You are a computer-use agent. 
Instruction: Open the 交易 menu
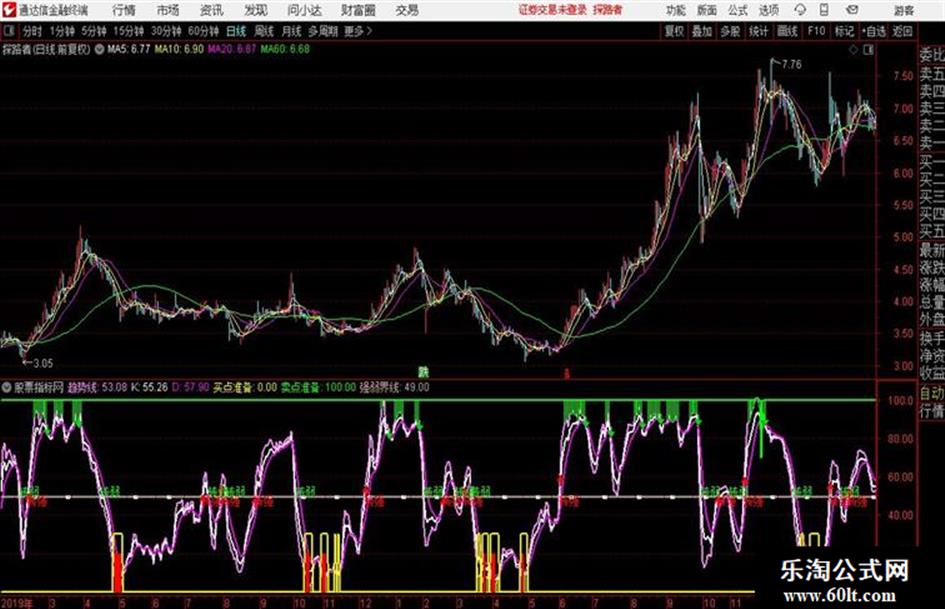[x=407, y=10]
